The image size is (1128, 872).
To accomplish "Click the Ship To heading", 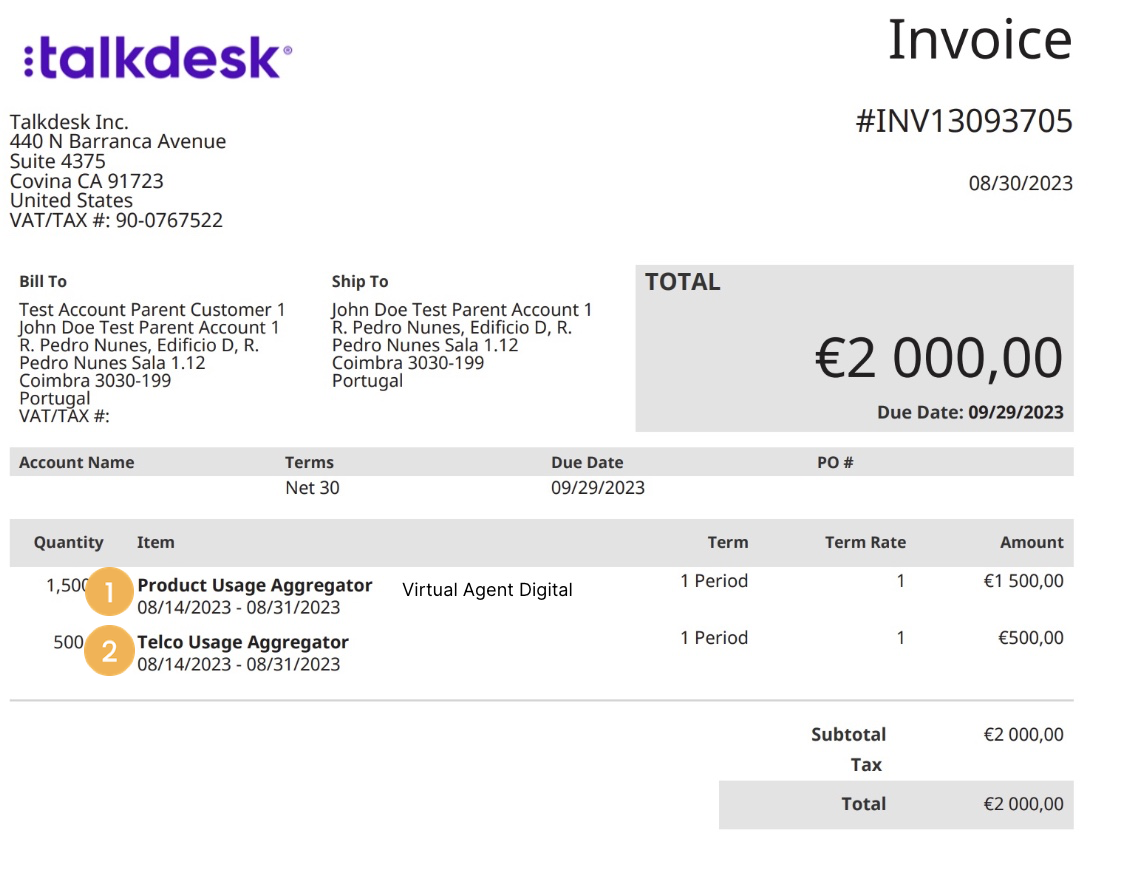I will [360, 282].
